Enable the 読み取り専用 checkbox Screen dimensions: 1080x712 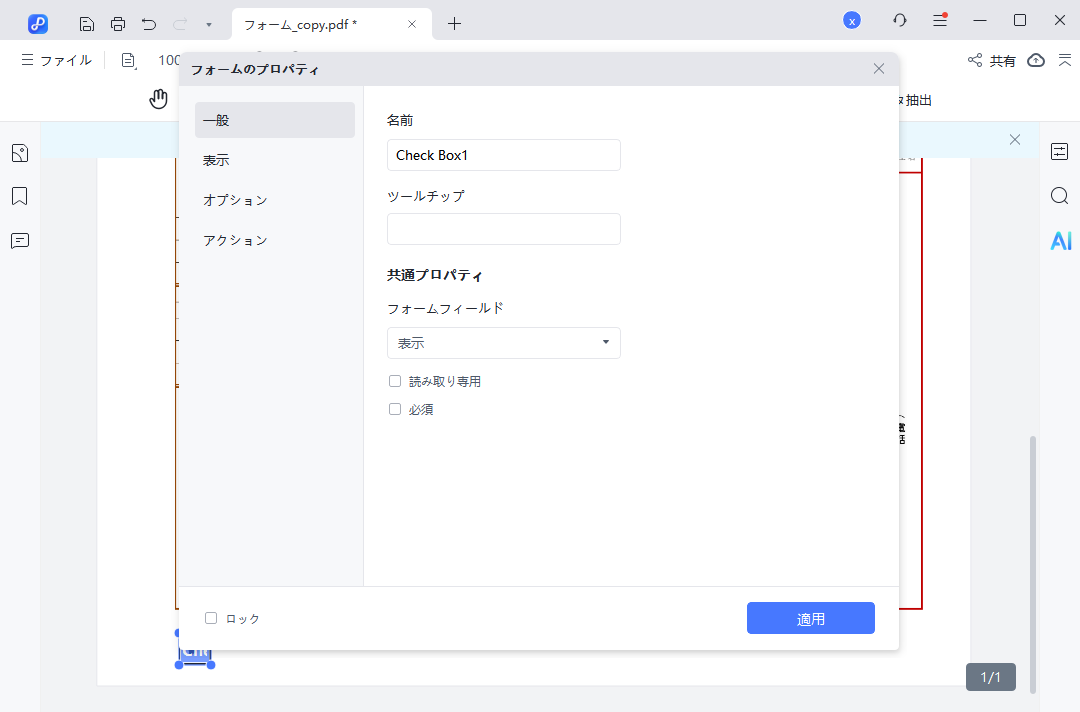(394, 380)
